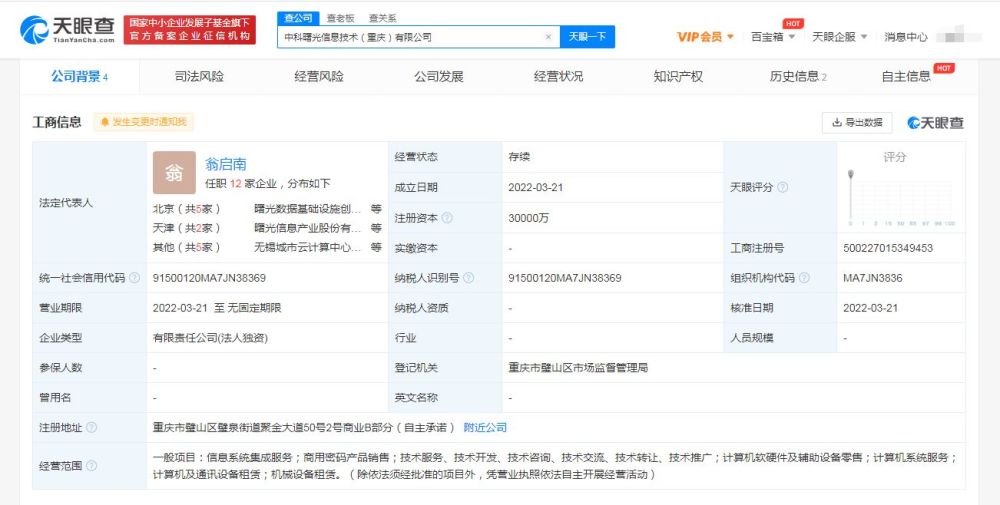Image resolution: width=1000 pixels, height=505 pixels.
Task: Click 发生变更时通知我 button
Action: (x=143, y=122)
